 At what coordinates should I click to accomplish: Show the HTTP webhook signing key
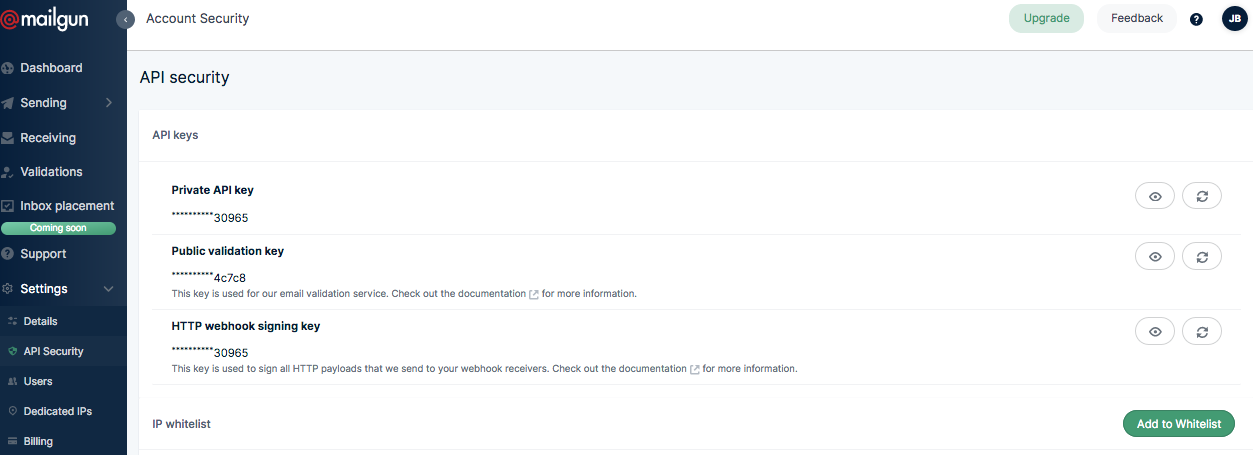[x=1155, y=332]
